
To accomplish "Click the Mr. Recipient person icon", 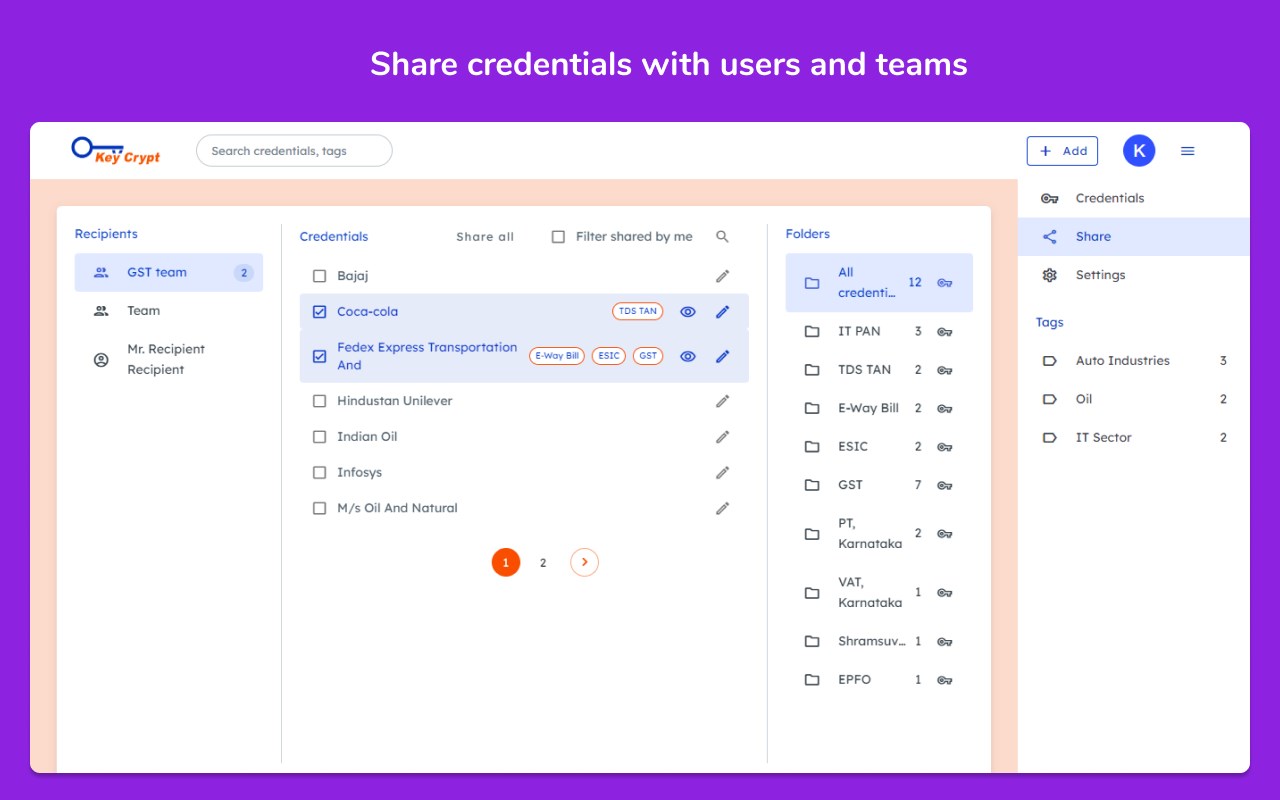I will tap(101, 360).
